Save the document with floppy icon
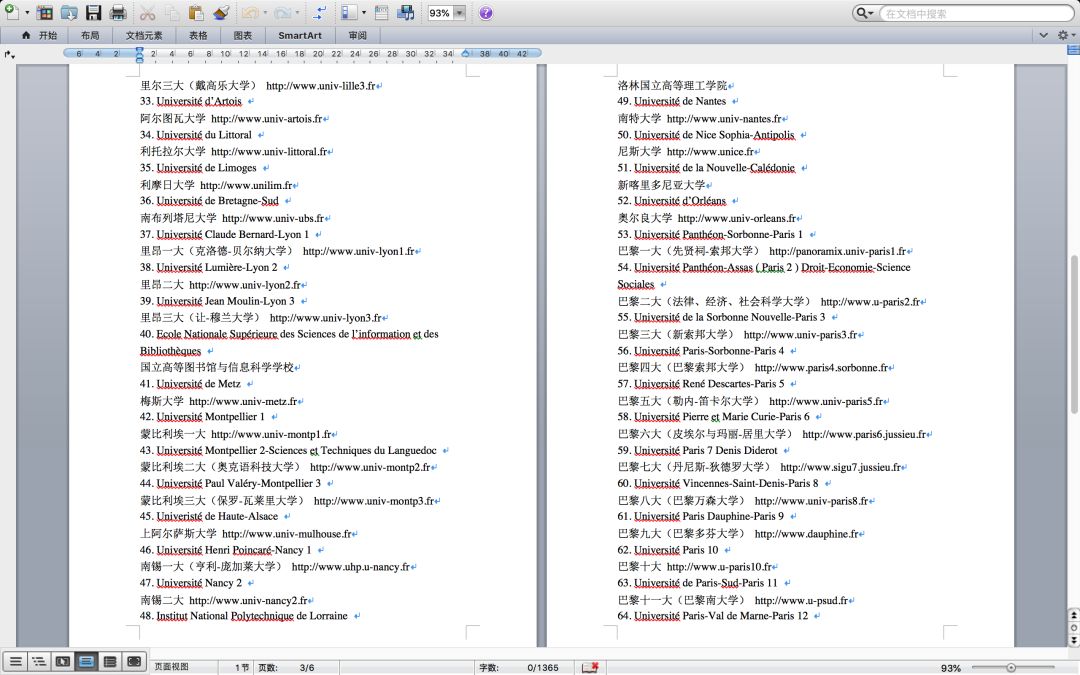This screenshot has width=1080, height=675. tap(94, 12)
